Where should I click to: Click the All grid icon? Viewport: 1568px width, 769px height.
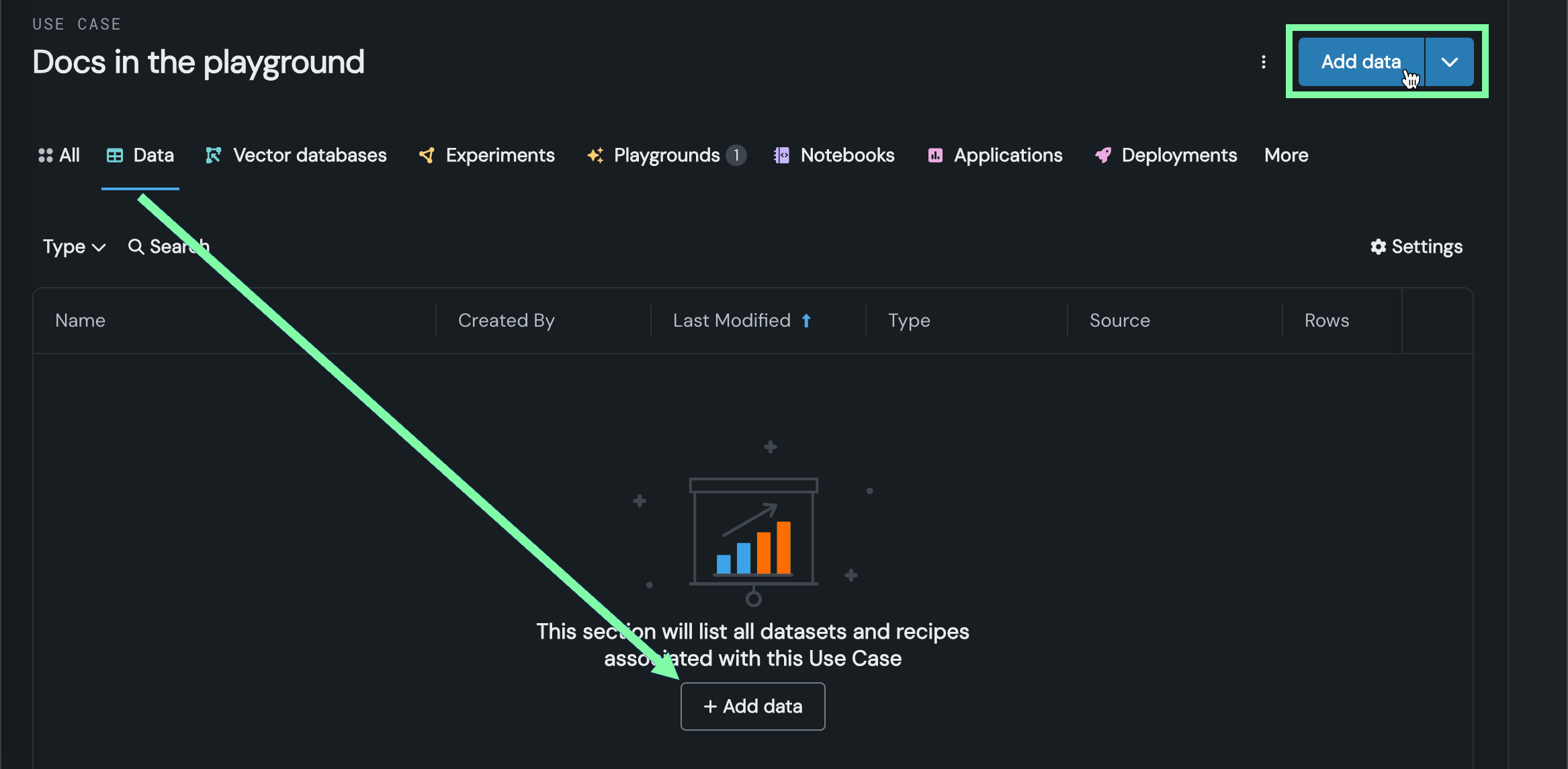[x=45, y=155]
